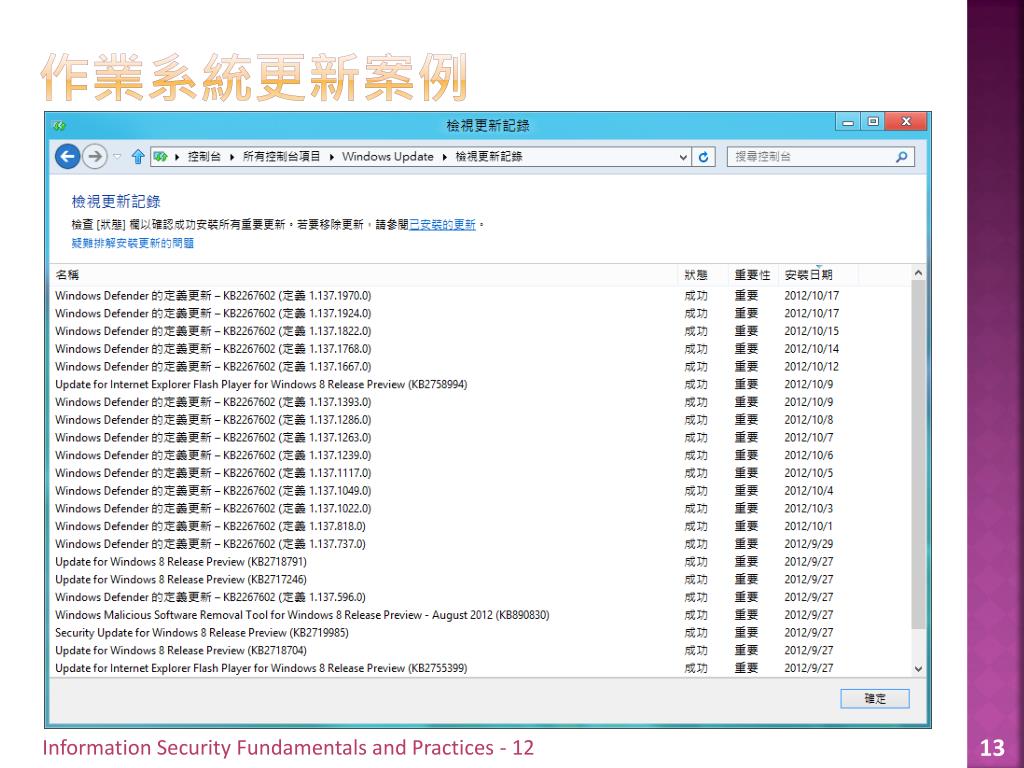Click window title bar system icon
1024x768 pixels.
click(60, 125)
